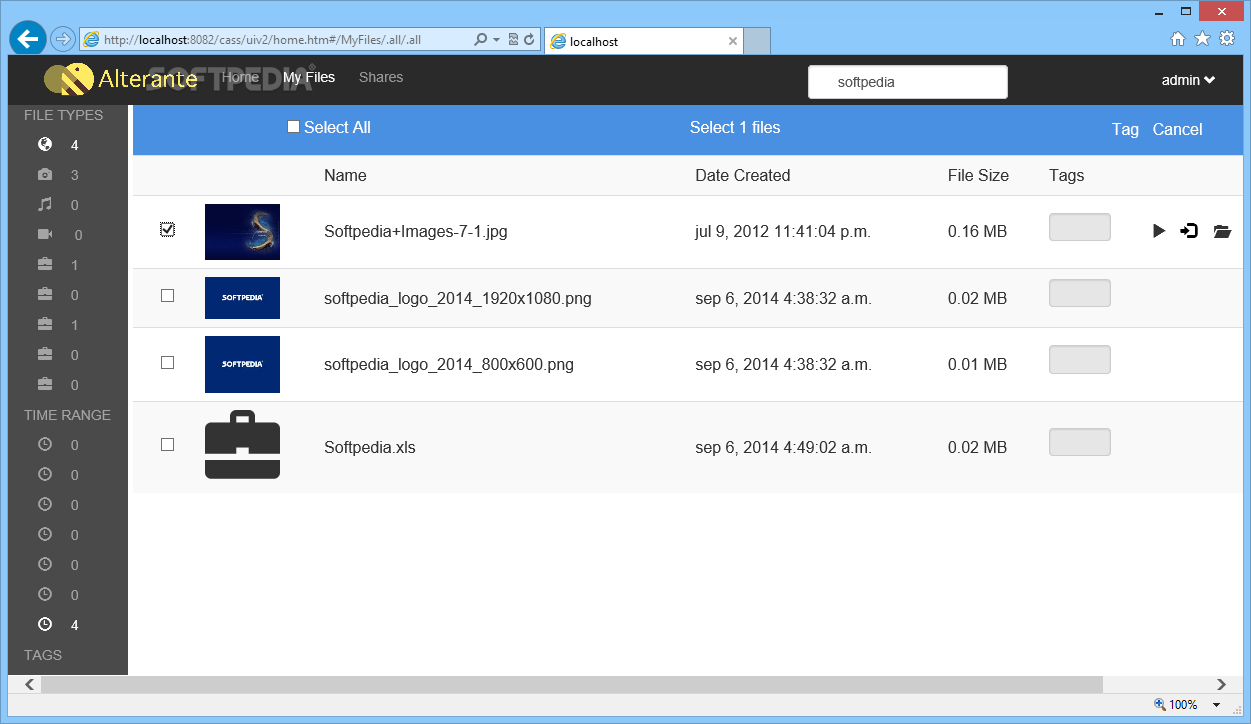Click 0.16 MB file size

click(x=977, y=231)
